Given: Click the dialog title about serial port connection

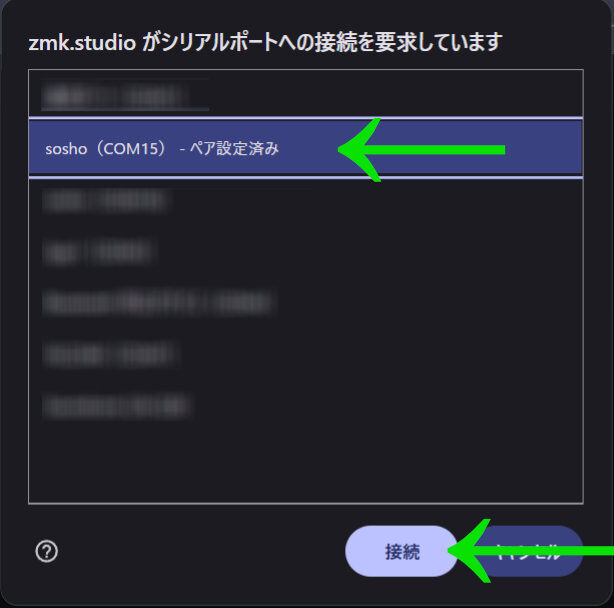Looking at the screenshot, I should point(265,42).
